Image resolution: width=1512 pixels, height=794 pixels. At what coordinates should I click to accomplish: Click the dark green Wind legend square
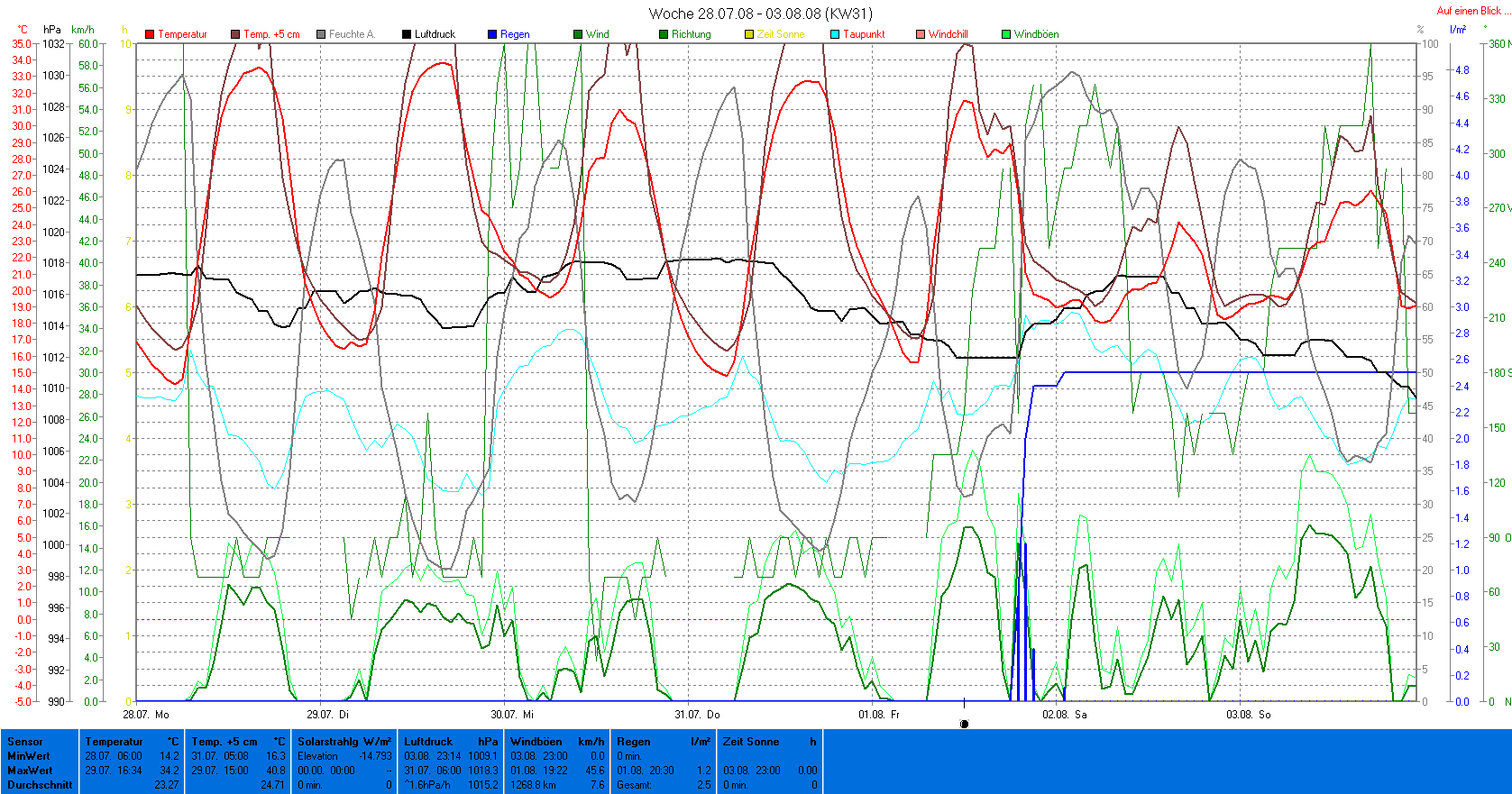578,34
